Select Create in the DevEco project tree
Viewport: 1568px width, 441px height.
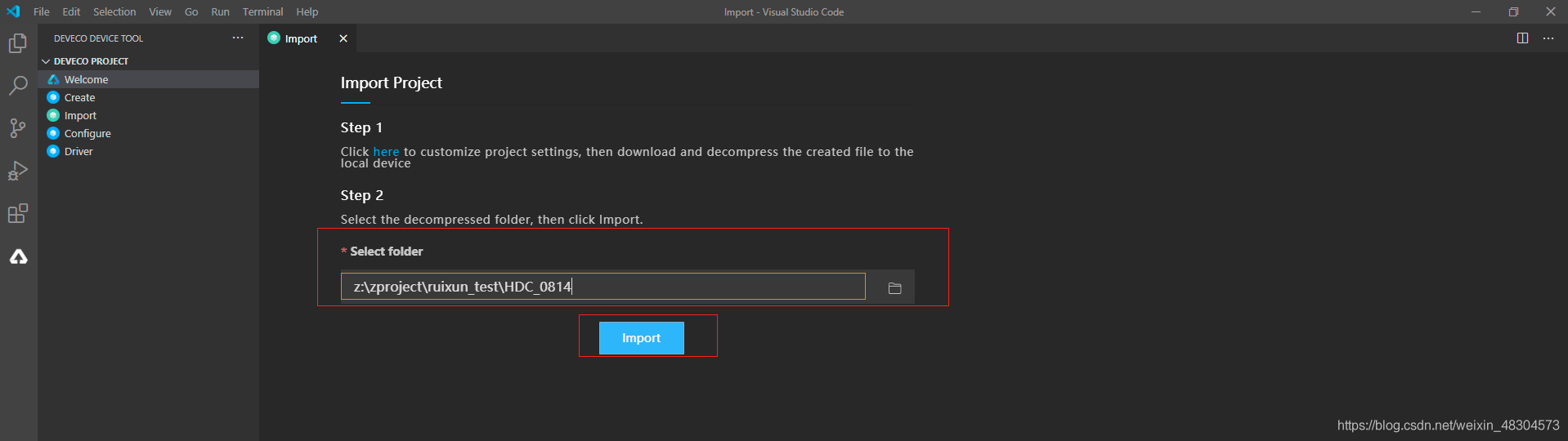pyautogui.click(x=149, y=97)
